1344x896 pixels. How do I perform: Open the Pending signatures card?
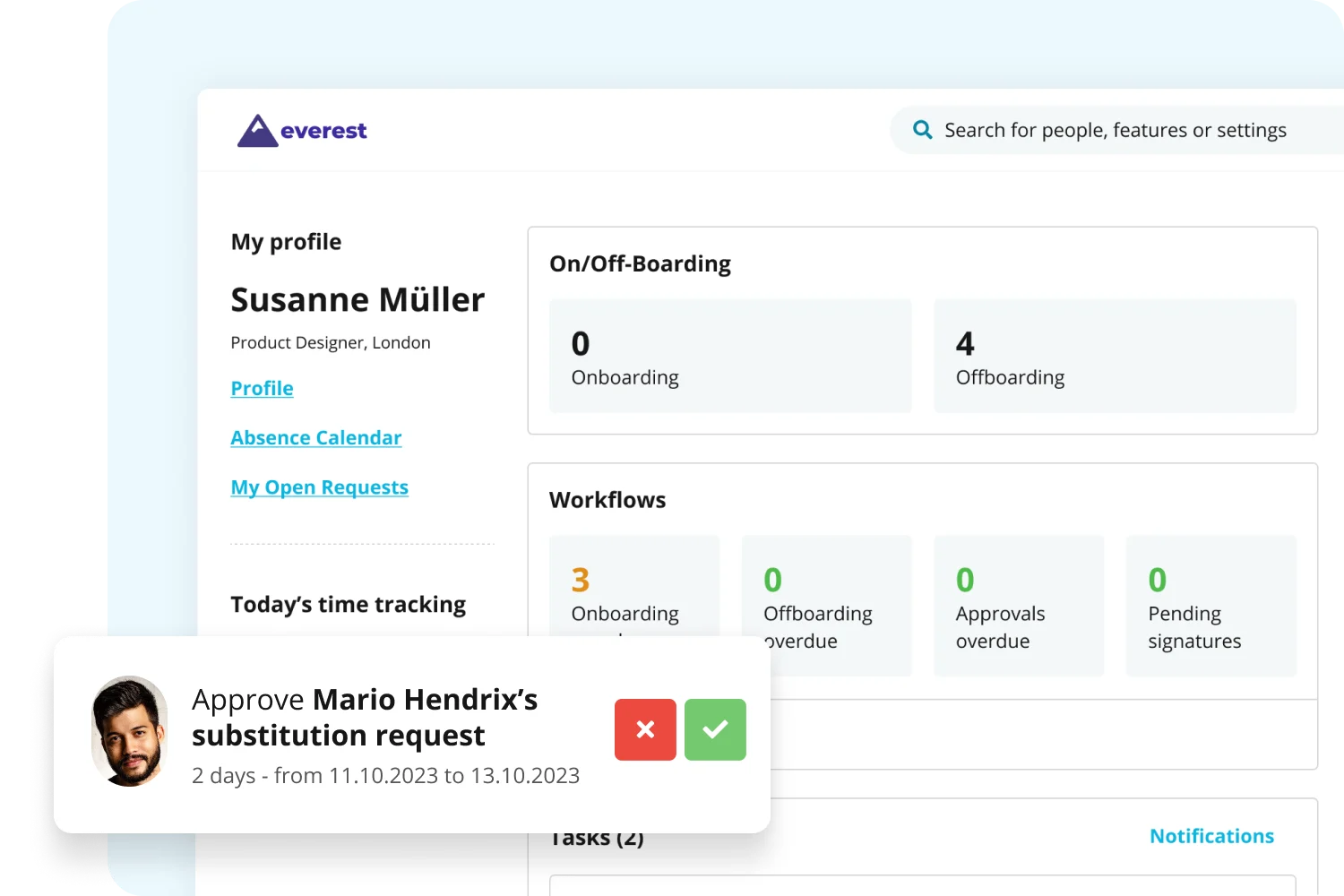(x=1210, y=606)
